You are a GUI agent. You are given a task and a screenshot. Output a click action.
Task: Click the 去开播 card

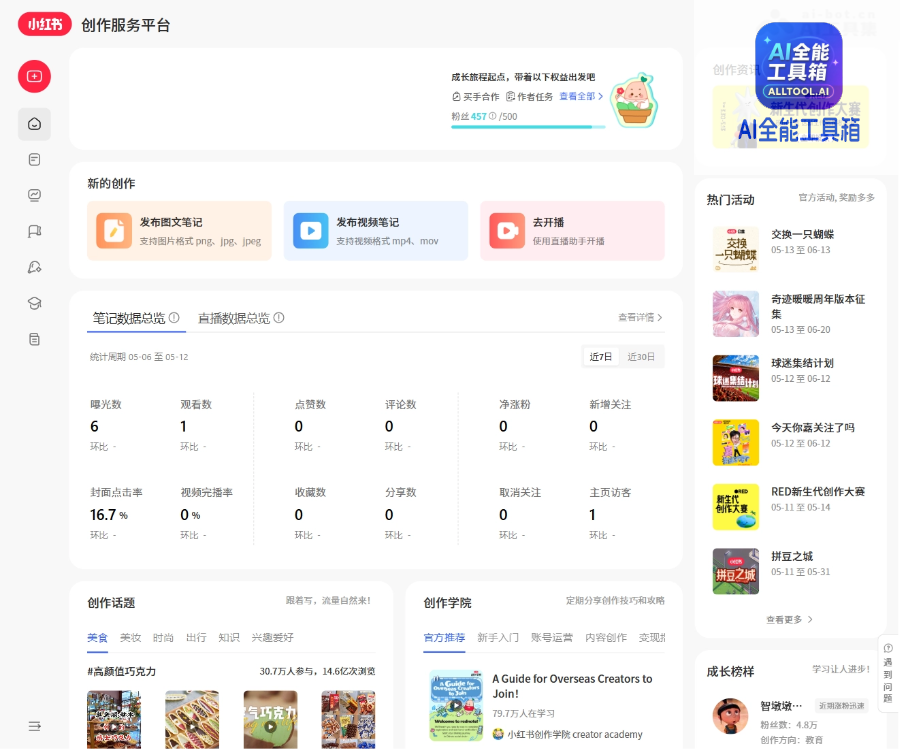coord(572,231)
